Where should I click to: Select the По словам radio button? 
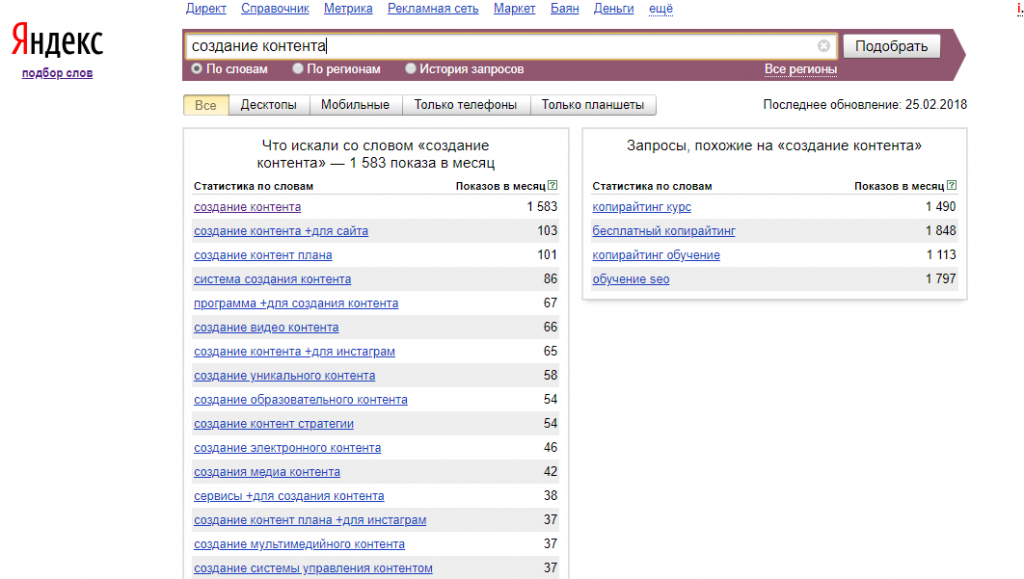197,69
